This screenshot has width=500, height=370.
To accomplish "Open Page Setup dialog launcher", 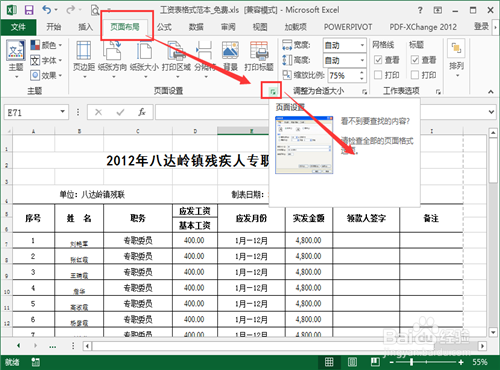I will click(x=273, y=91).
